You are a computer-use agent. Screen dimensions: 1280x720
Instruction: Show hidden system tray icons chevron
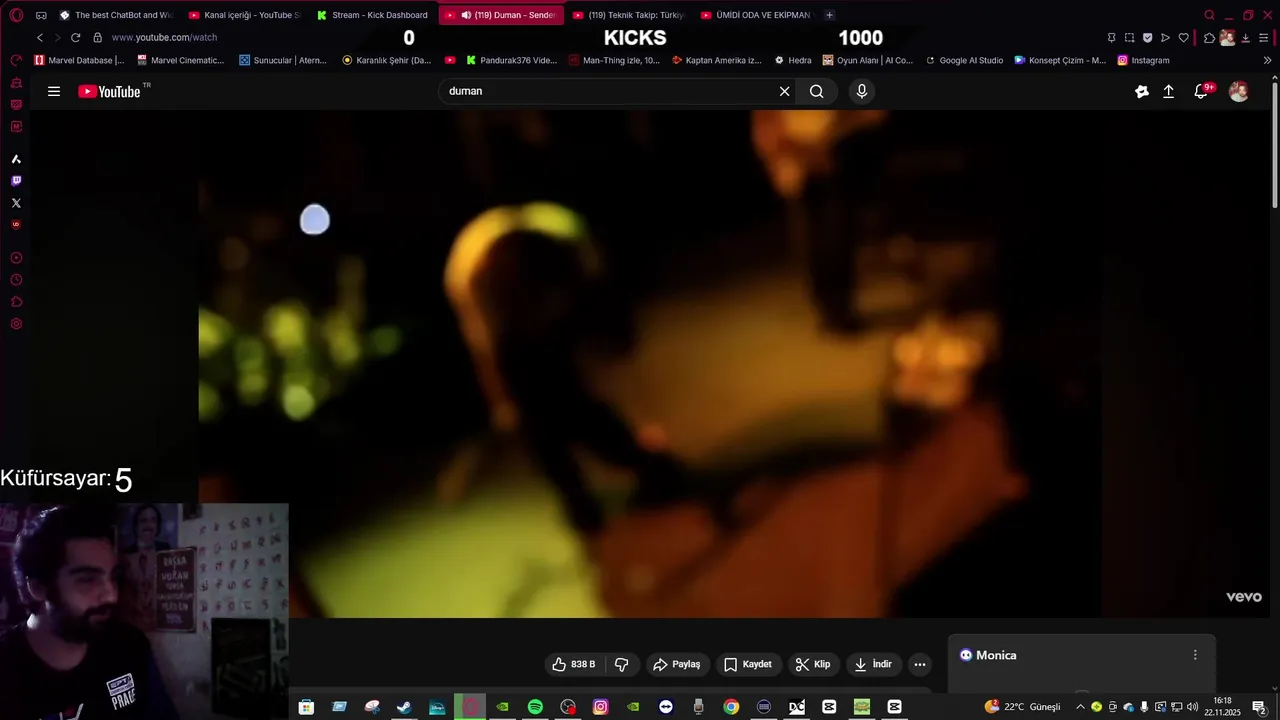pyautogui.click(x=1080, y=707)
